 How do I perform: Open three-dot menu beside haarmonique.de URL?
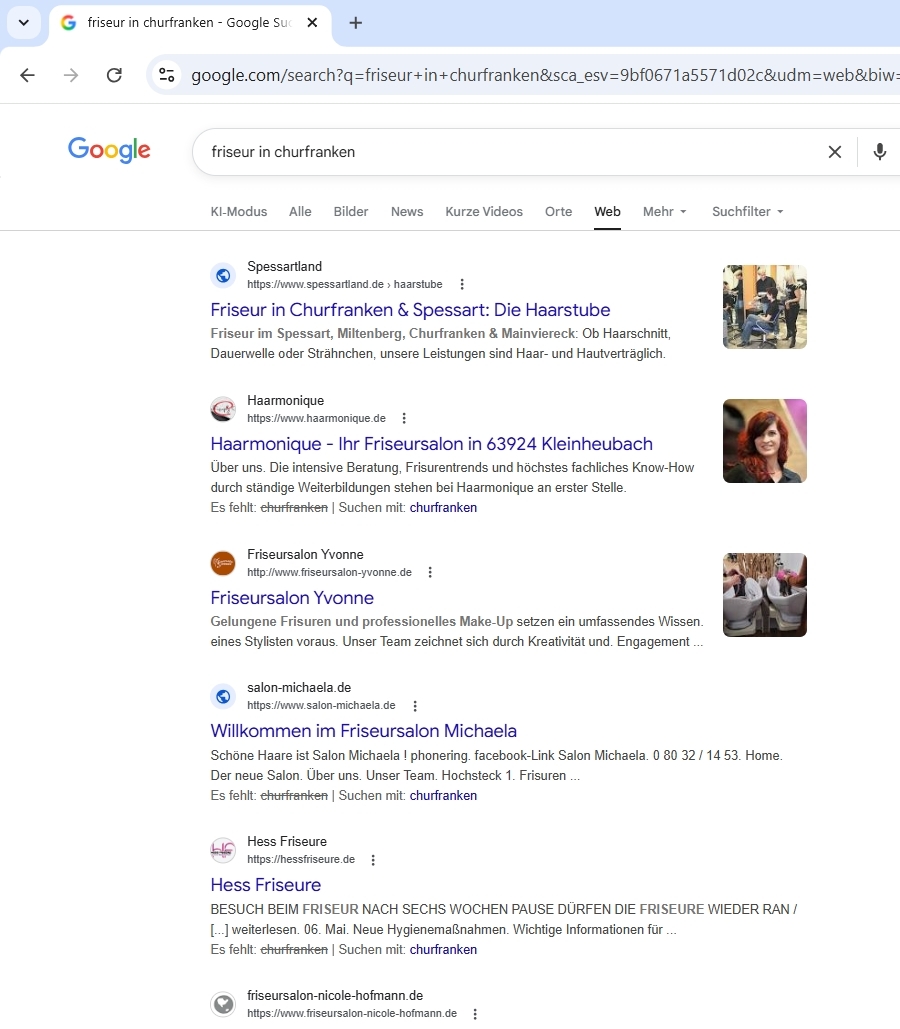point(404,419)
